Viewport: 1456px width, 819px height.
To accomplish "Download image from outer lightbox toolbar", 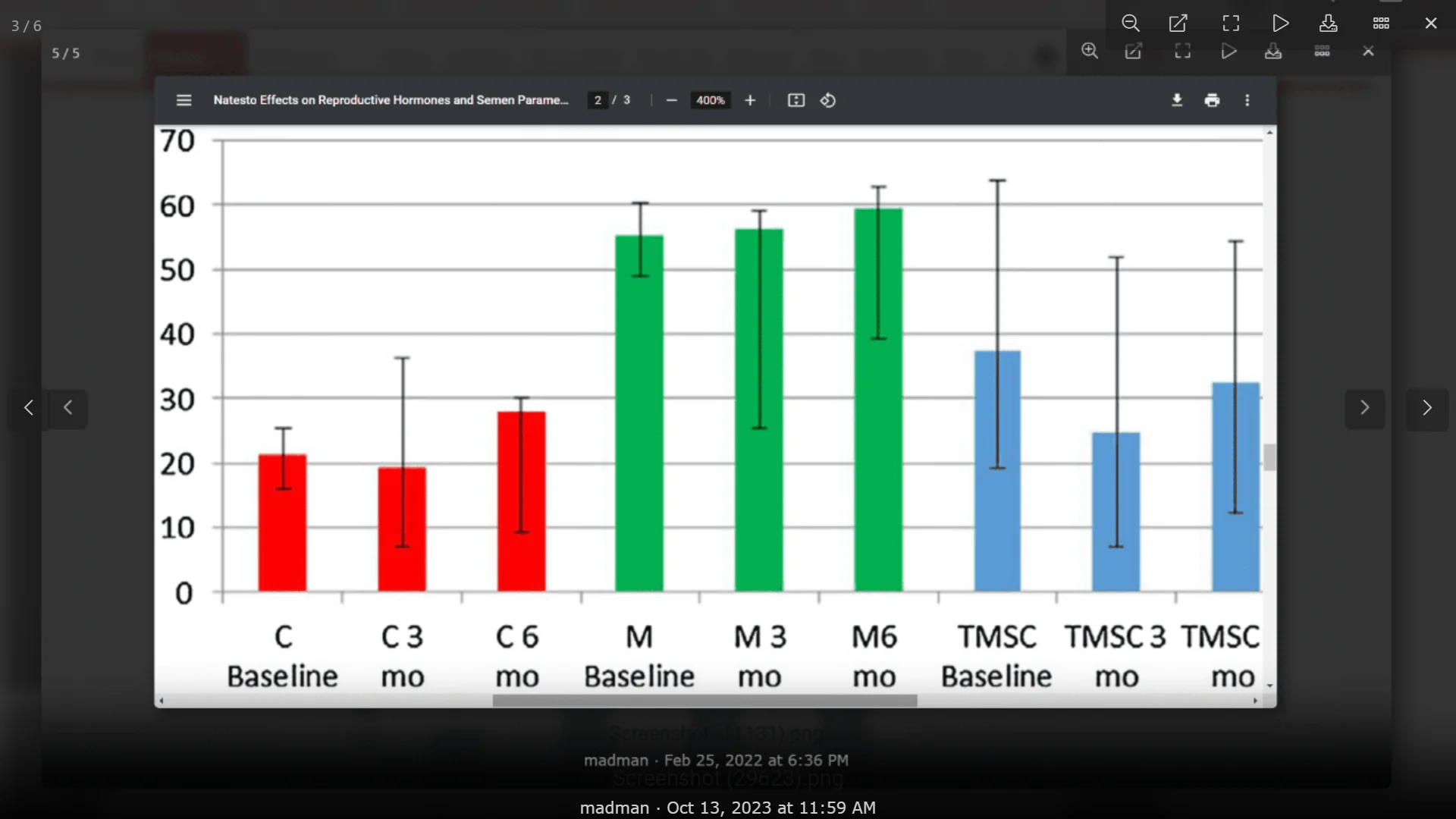I will pyautogui.click(x=1328, y=24).
